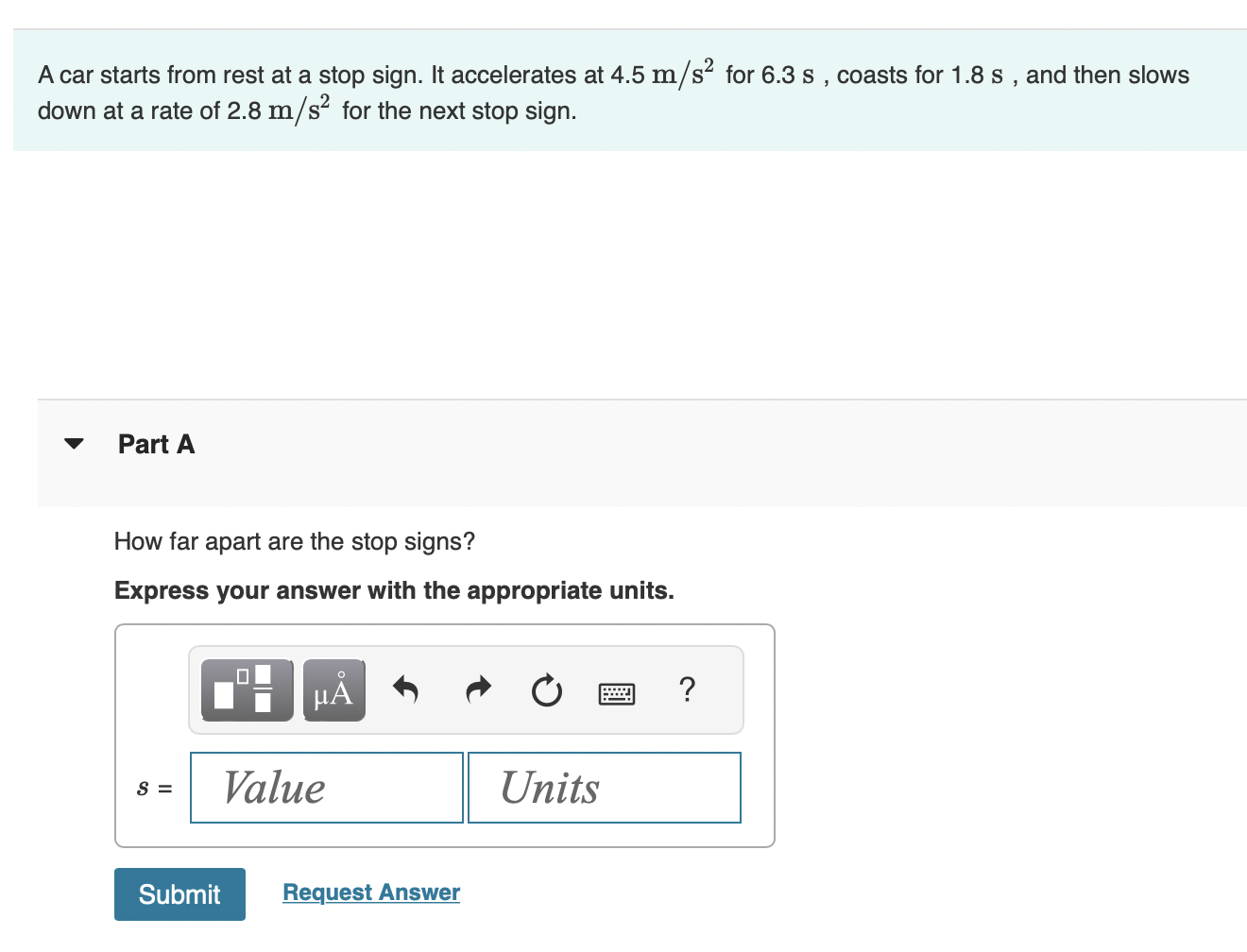The image size is (1247, 952).
Task: Open the on-screen keyboard helper
Action: (616, 692)
